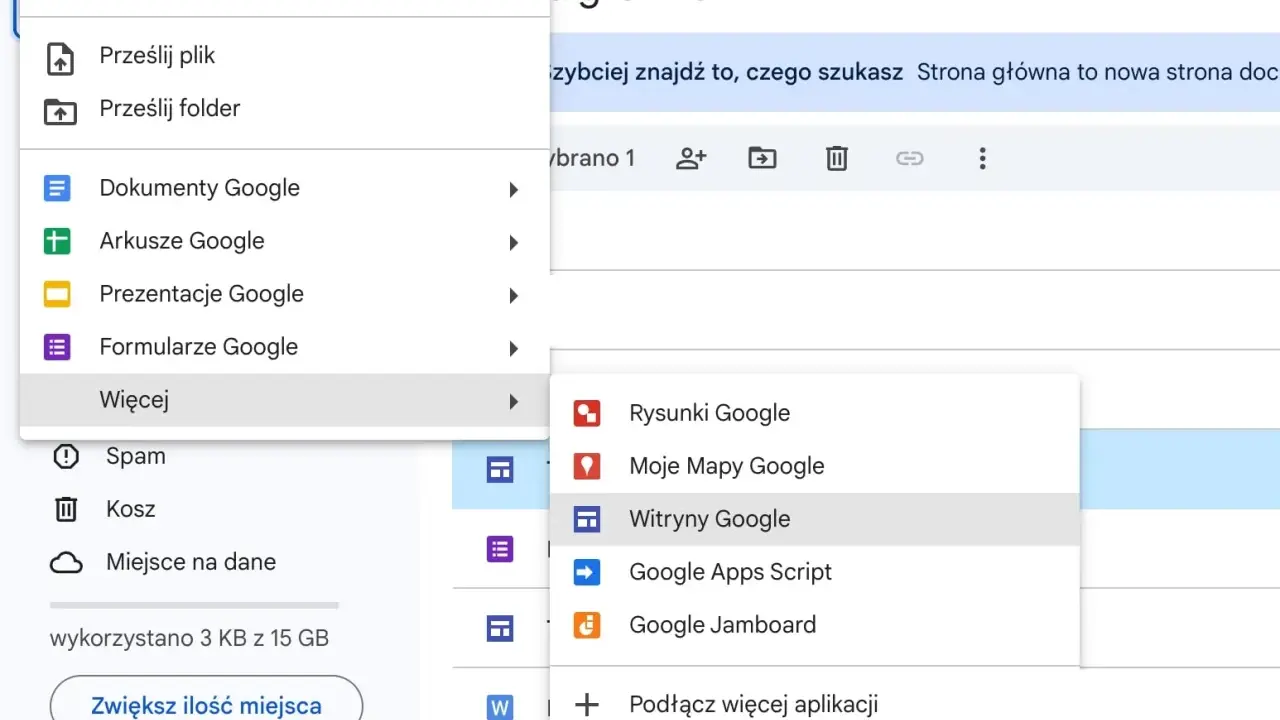Click the storage usage progress bar
Viewport: 1280px width, 720px height.
(194, 605)
